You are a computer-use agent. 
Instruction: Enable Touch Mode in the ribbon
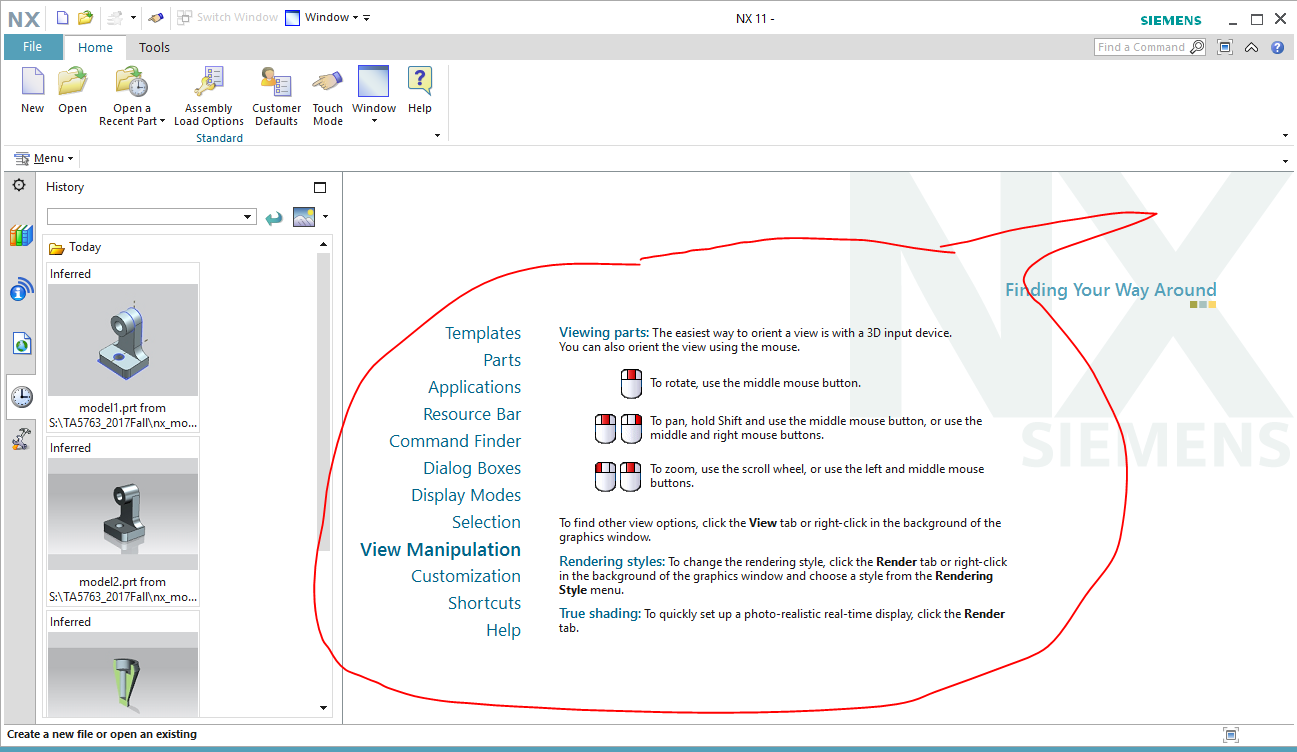pyautogui.click(x=327, y=95)
